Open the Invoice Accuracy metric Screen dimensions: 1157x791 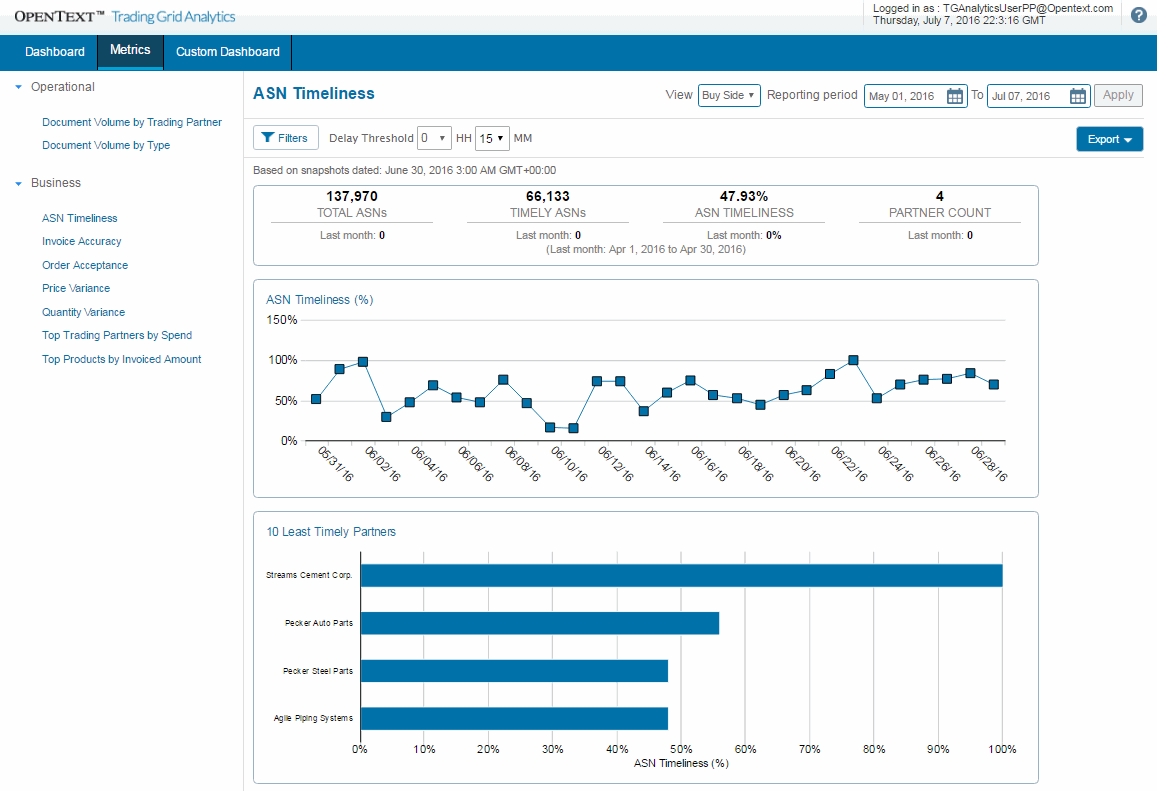81,241
